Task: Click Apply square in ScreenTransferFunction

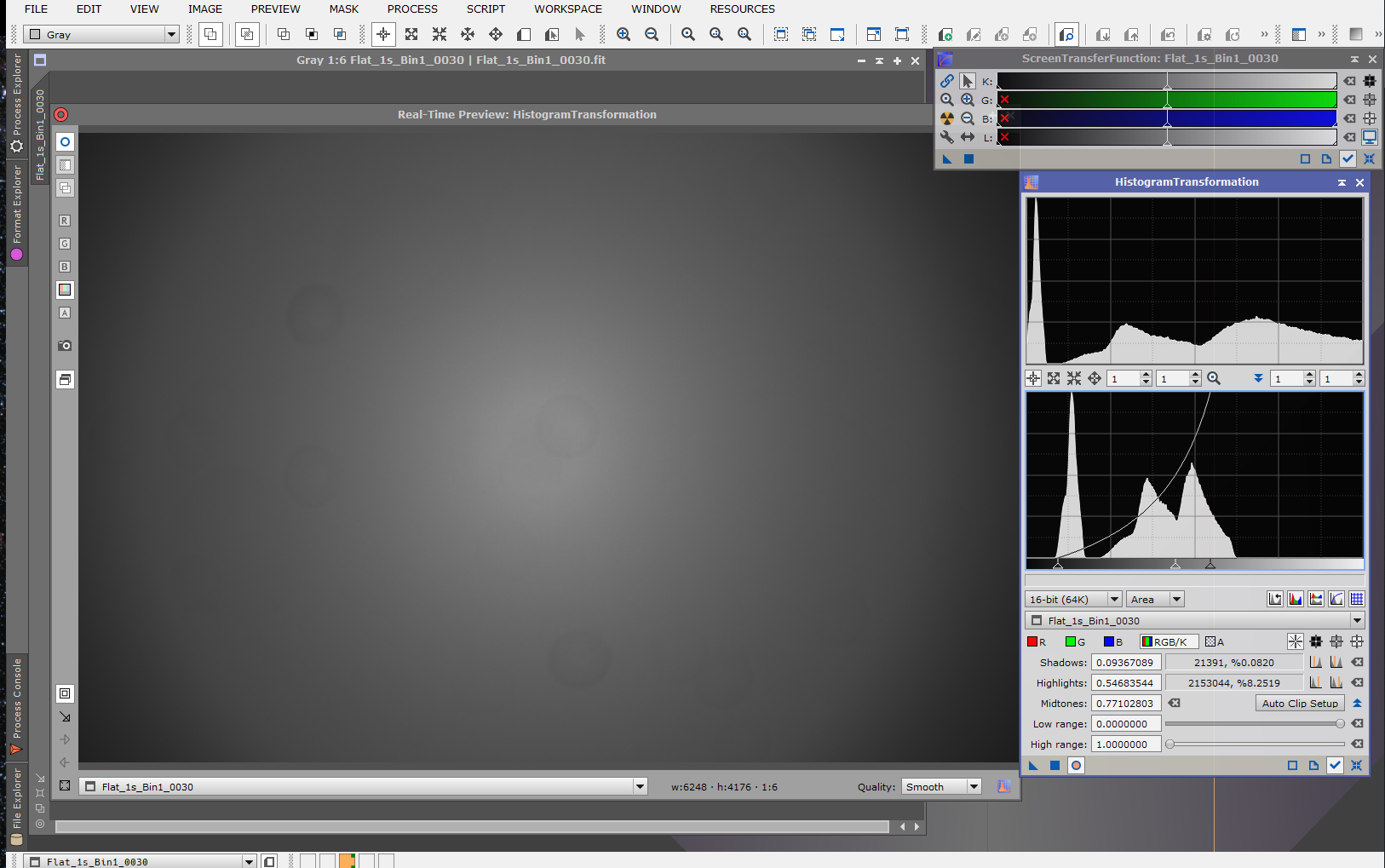Action: [x=968, y=158]
